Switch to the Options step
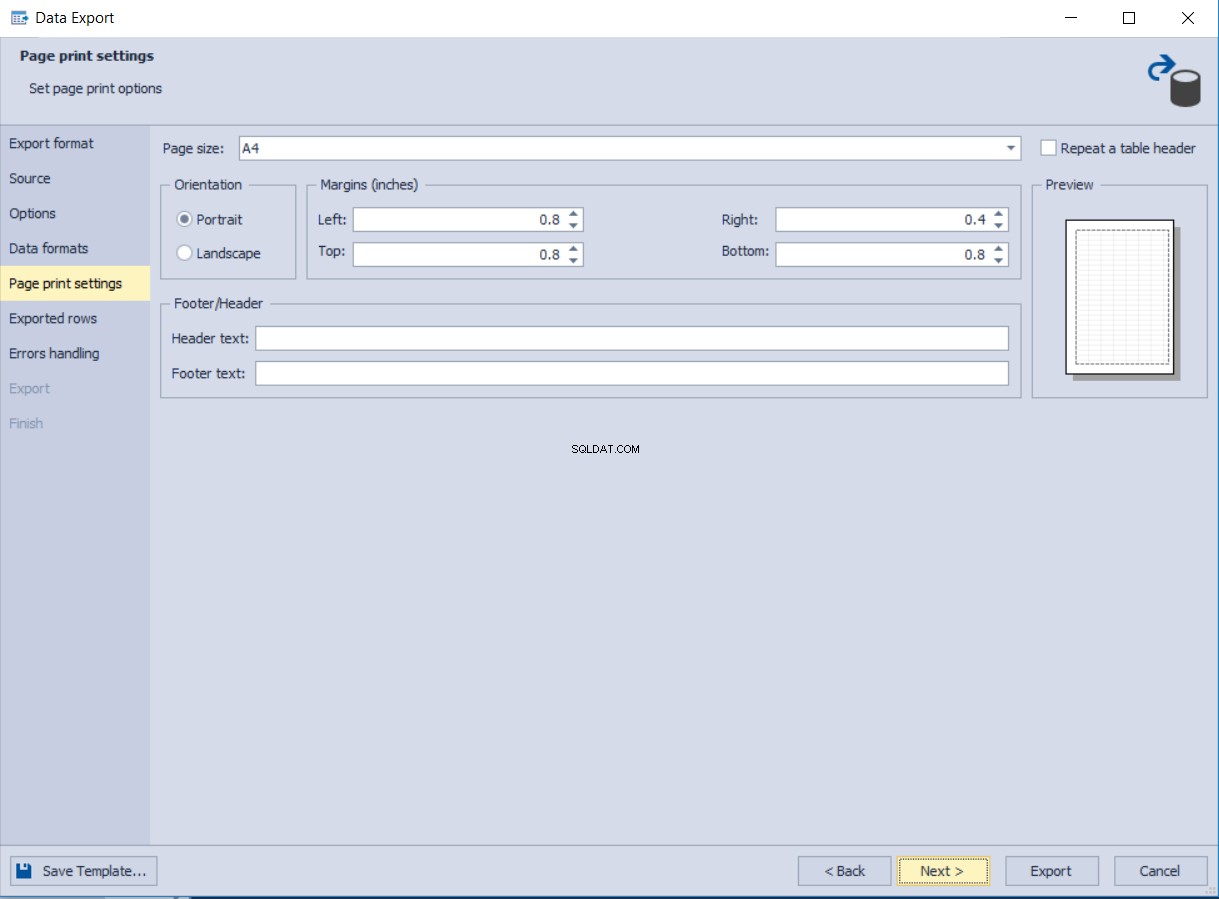The height and width of the screenshot is (899, 1219). pos(75,214)
